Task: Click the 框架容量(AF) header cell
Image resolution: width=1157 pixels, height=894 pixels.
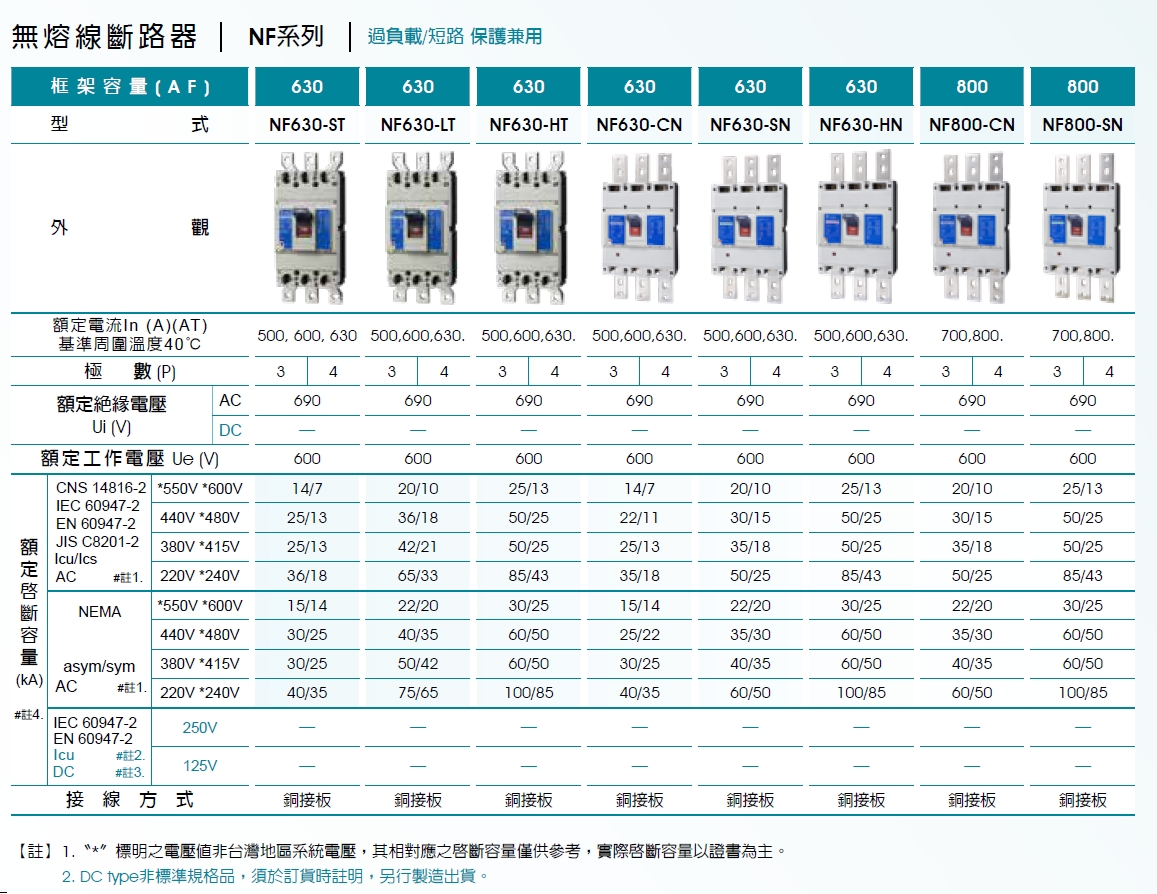Action: point(130,86)
